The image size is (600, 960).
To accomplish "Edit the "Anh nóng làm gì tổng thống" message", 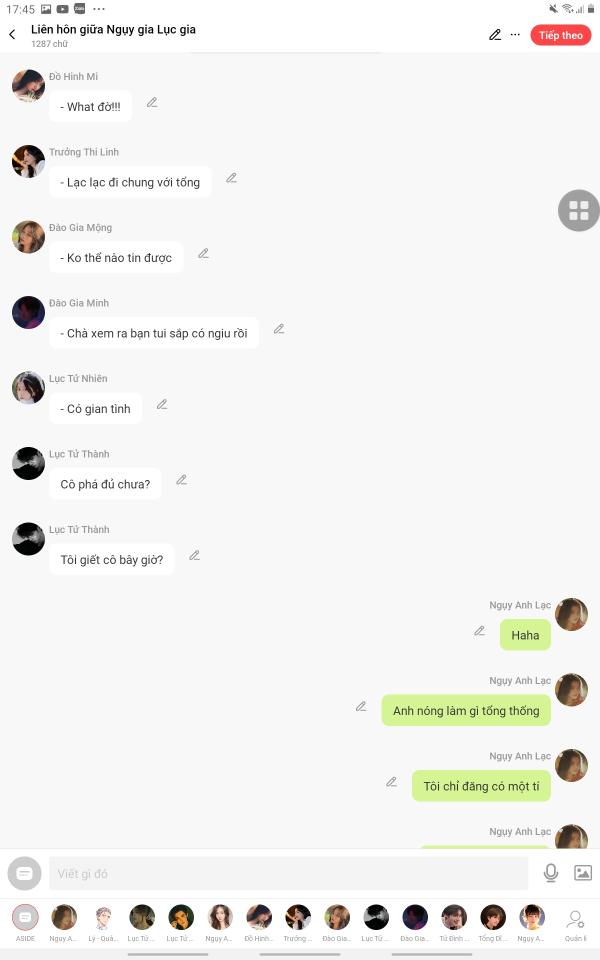I will click(361, 707).
